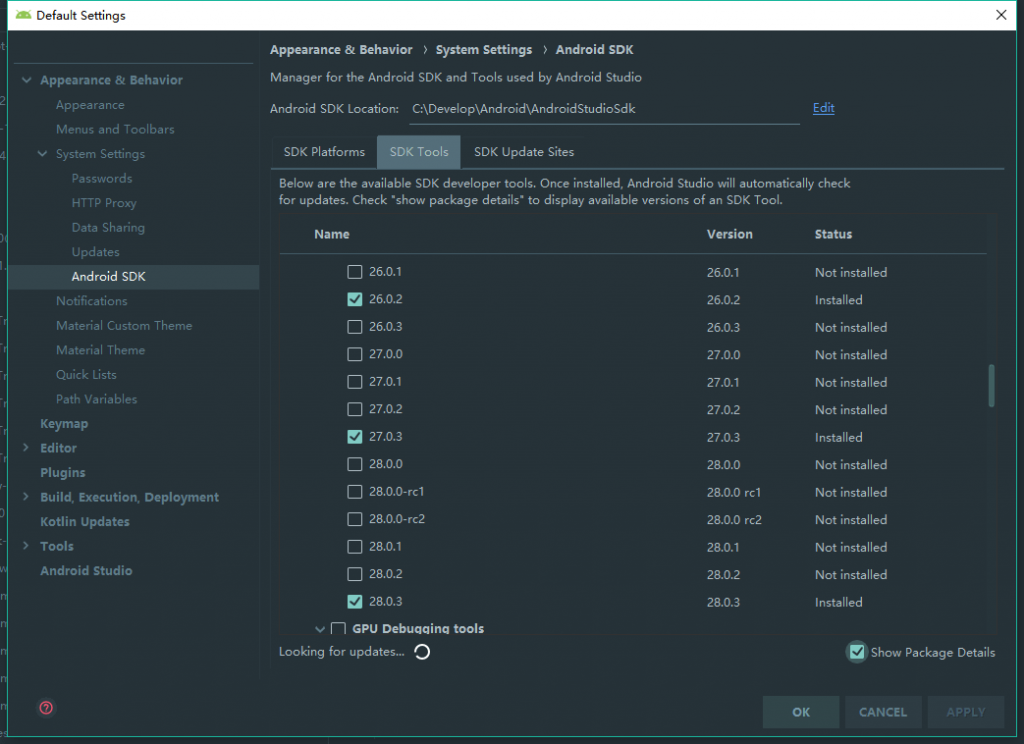Click the Not installed status for 28.0.2
1024x744 pixels.
tap(851, 574)
